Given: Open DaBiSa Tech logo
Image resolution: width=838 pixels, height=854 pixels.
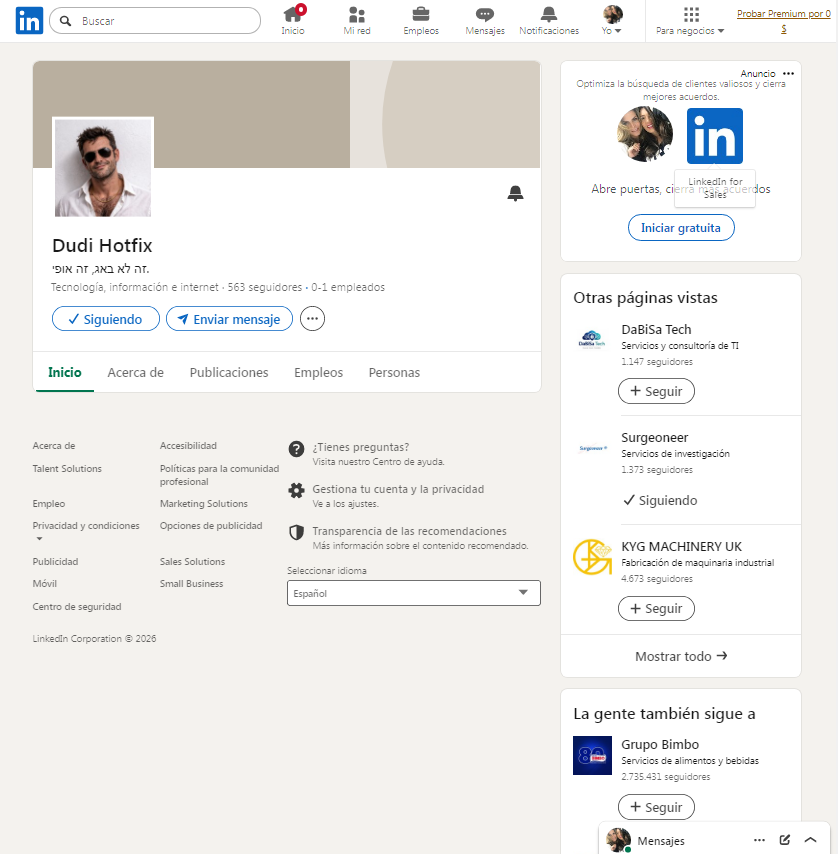Looking at the screenshot, I should point(592,340).
